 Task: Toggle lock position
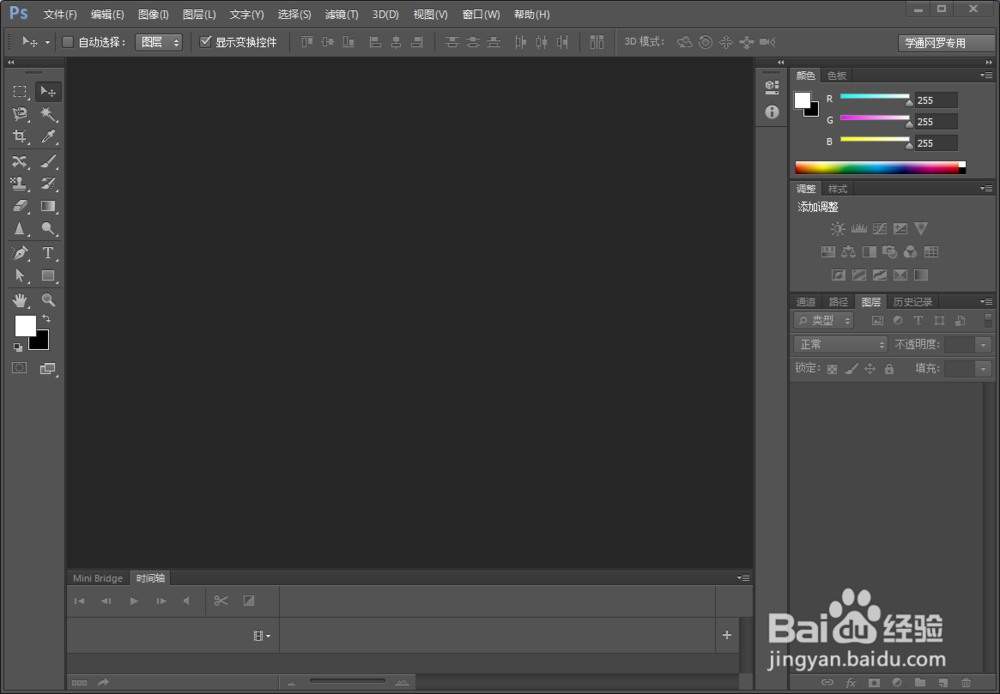tap(870, 369)
